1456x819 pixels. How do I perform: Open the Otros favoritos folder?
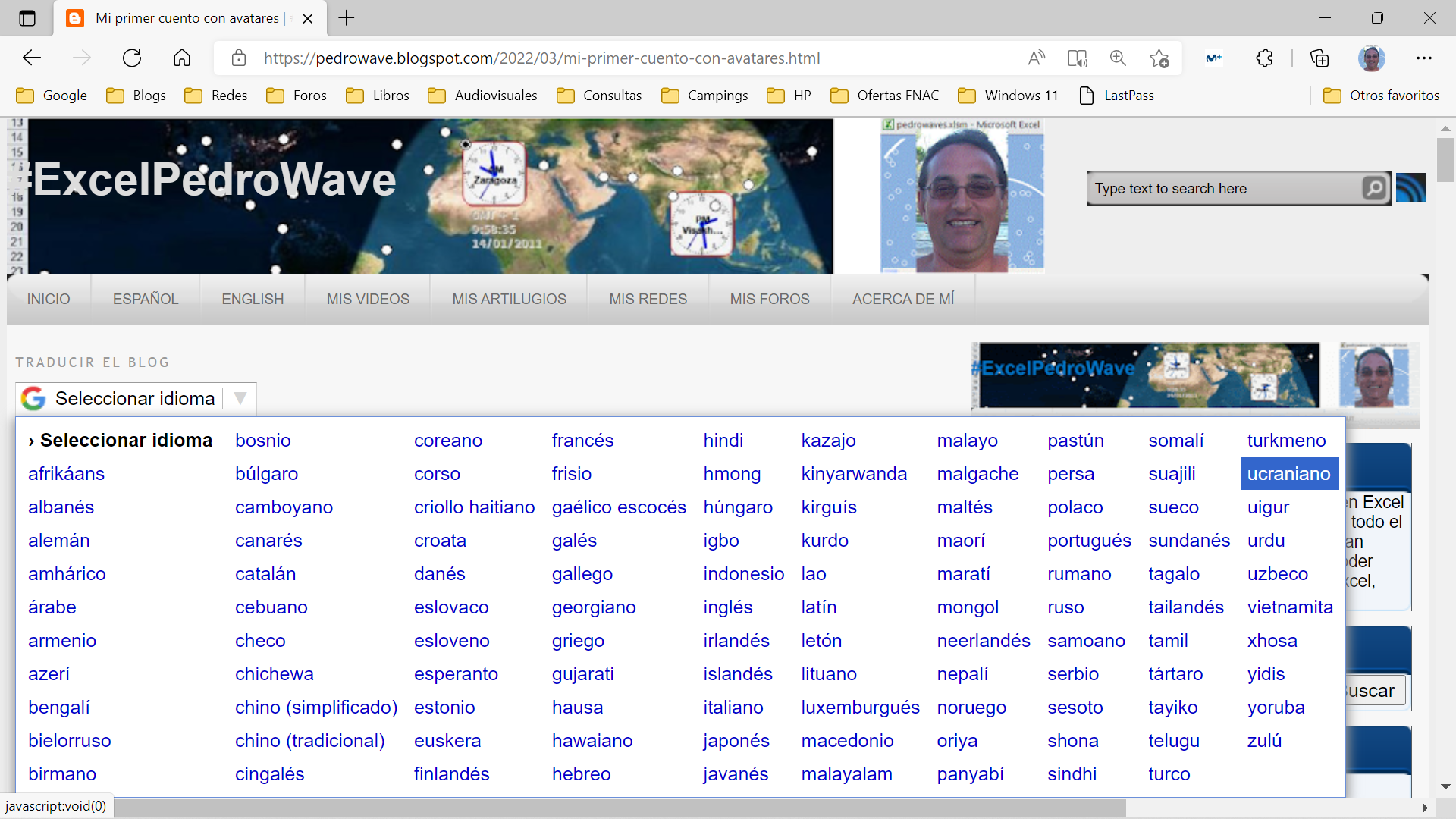tap(1381, 96)
